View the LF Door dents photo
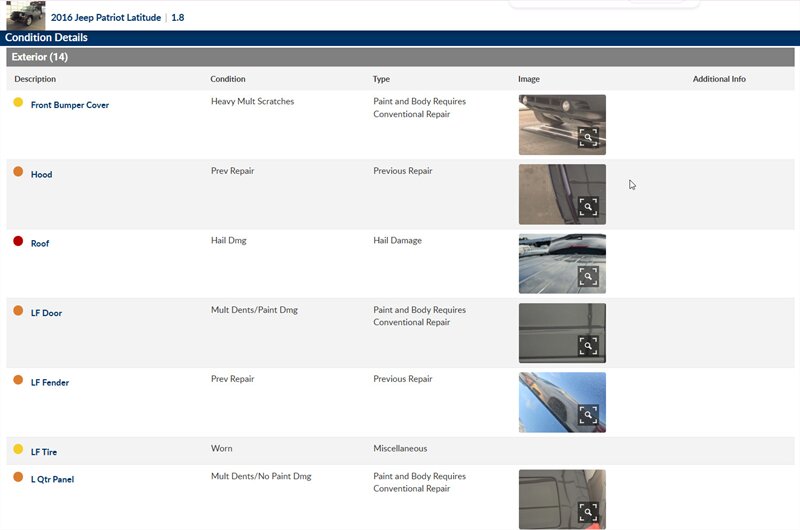800x530 pixels. (562, 333)
